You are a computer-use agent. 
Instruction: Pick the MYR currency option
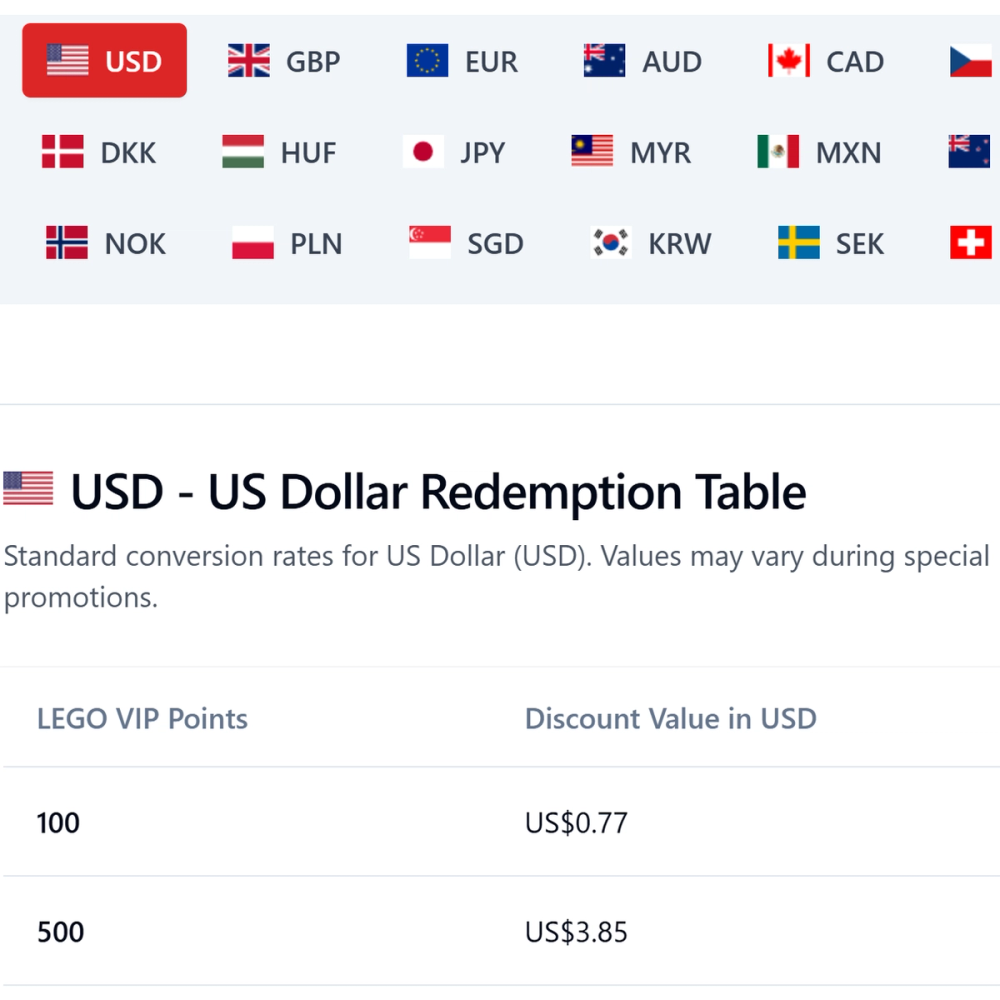[x=631, y=152]
